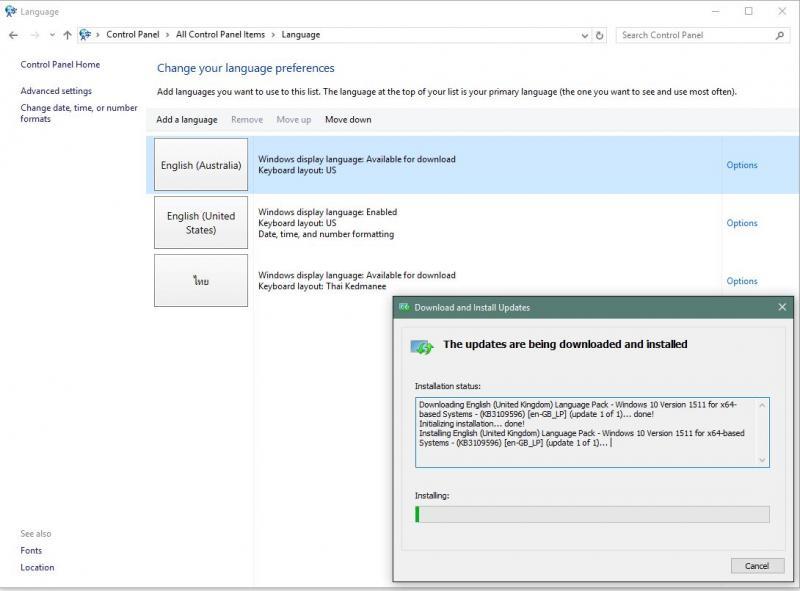The height and width of the screenshot is (591, 800).
Task: Refresh the Language page
Action: coord(599,35)
